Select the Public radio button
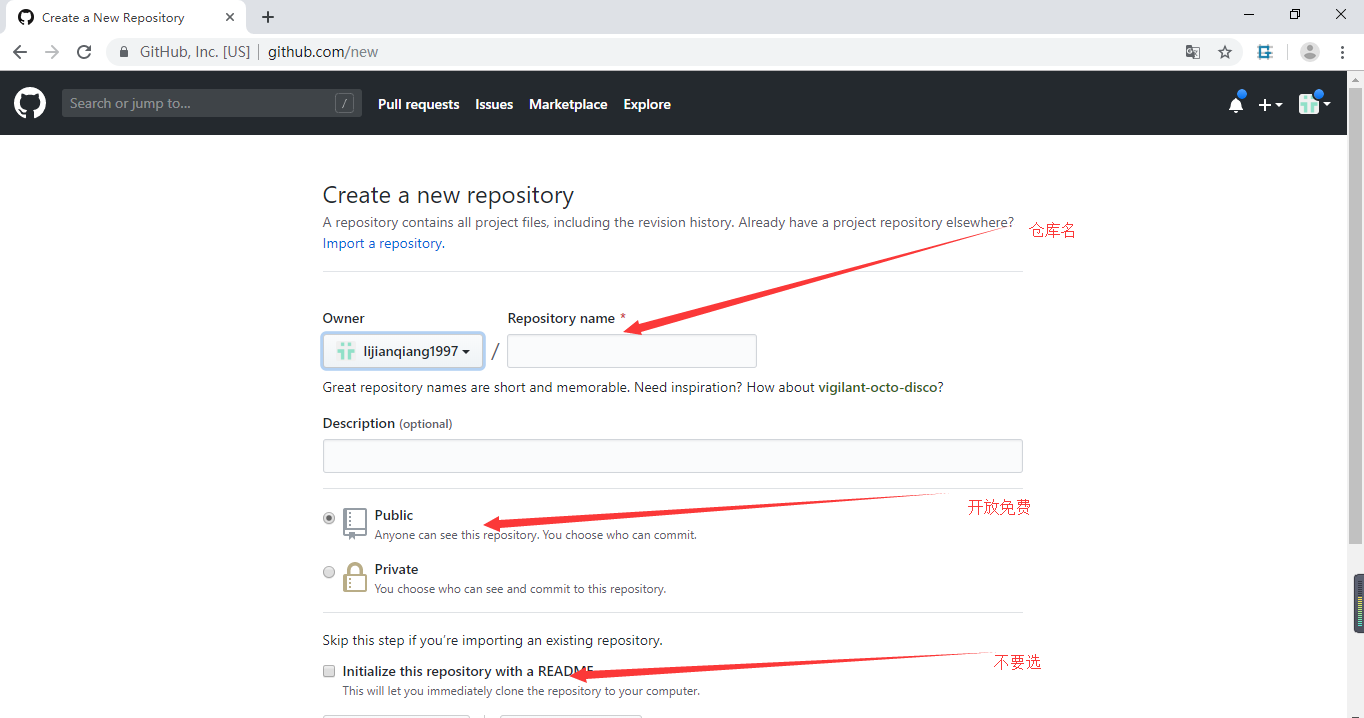 pos(329,518)
